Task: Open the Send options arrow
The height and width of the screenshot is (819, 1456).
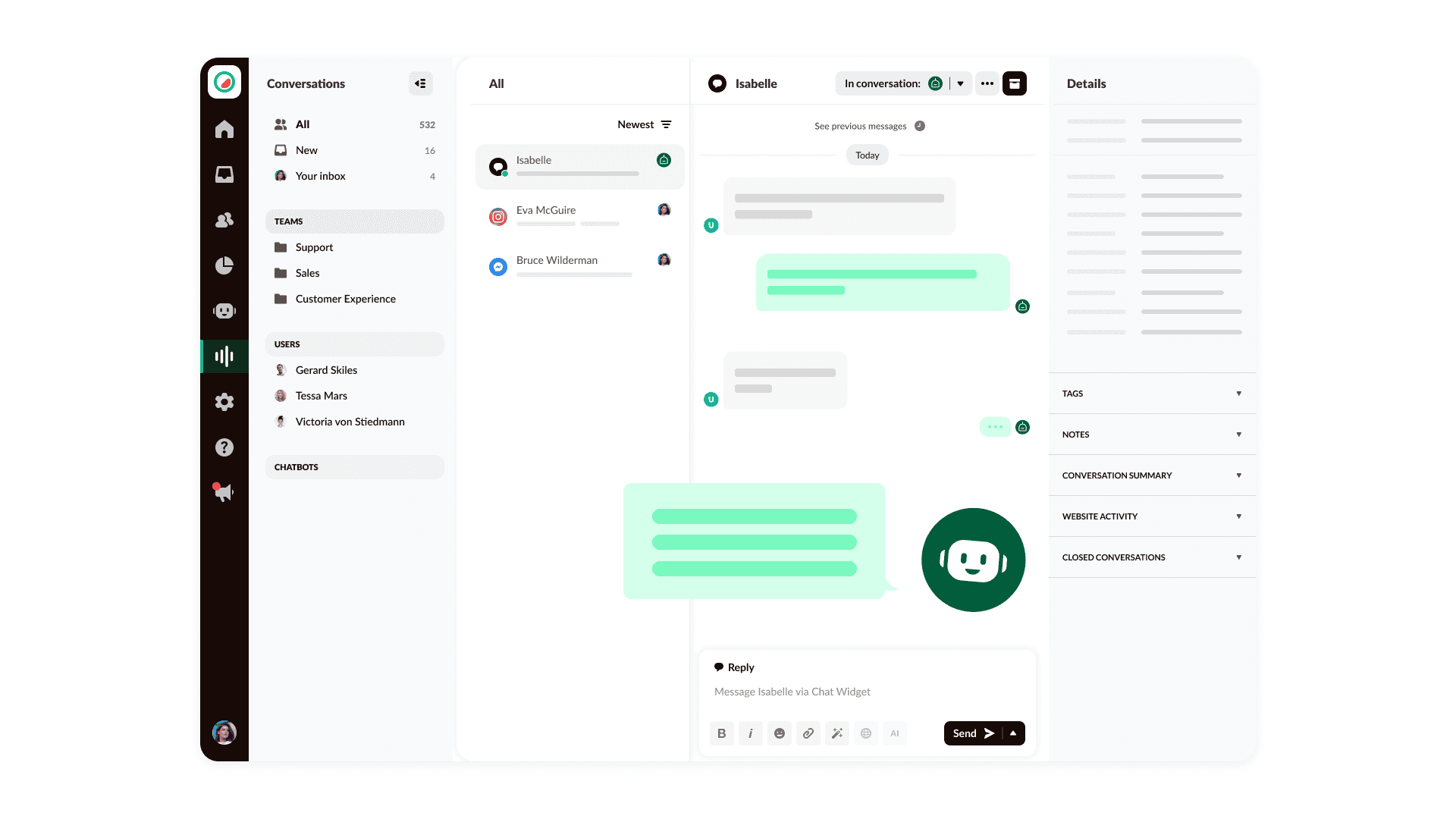Action: [1013, 733]
